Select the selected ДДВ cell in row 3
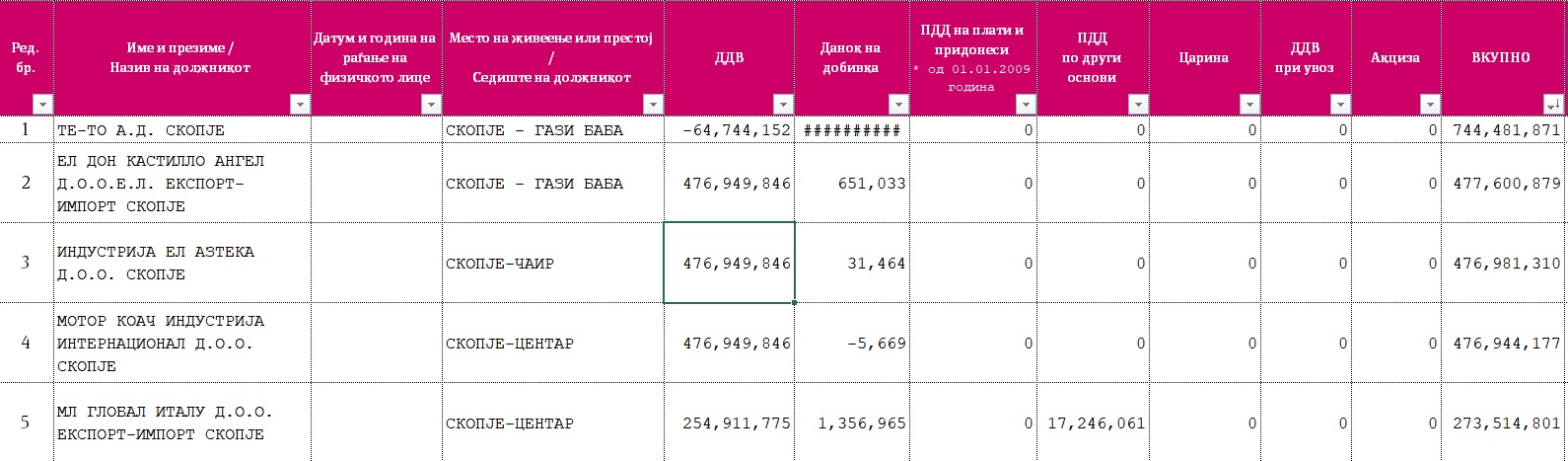The width and height of the screenshot is (1568, 461). click(729, 263)
